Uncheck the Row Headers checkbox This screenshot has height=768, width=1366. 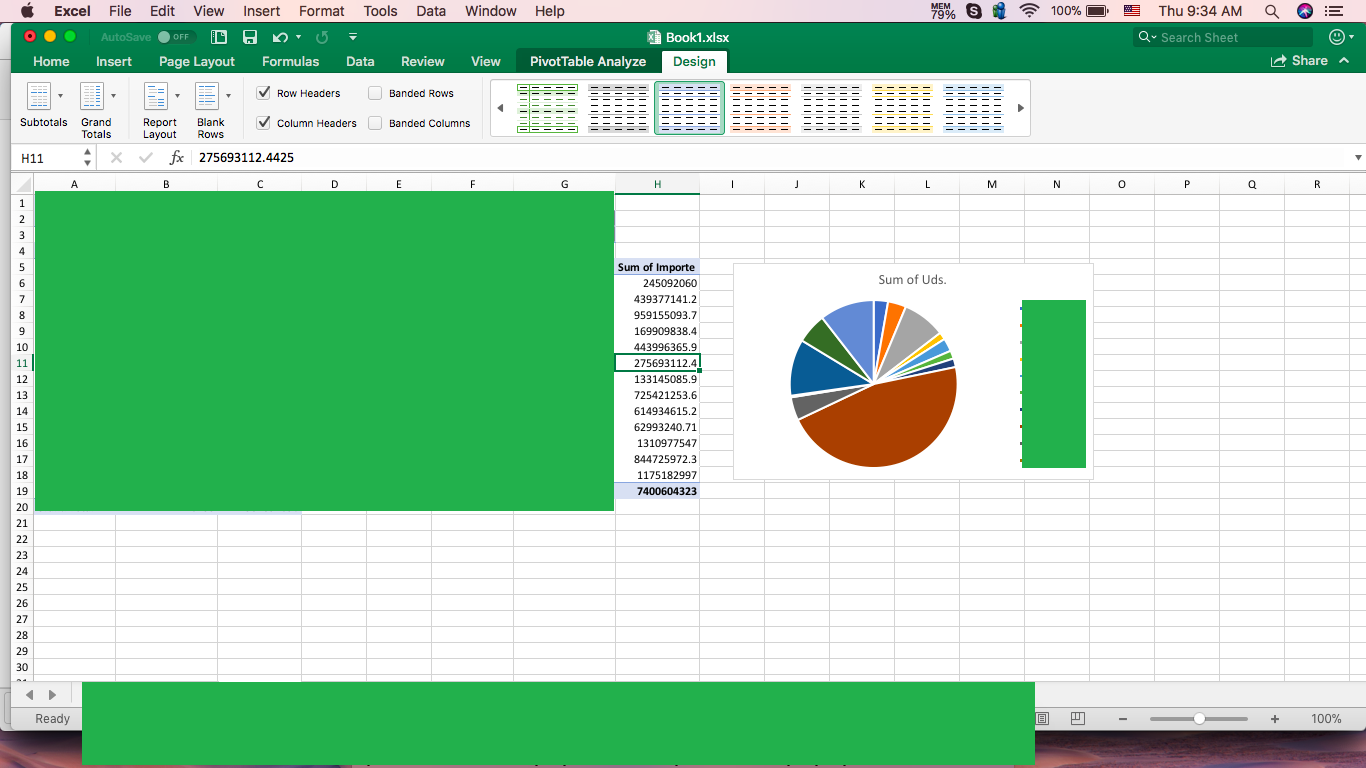(264, 93)
